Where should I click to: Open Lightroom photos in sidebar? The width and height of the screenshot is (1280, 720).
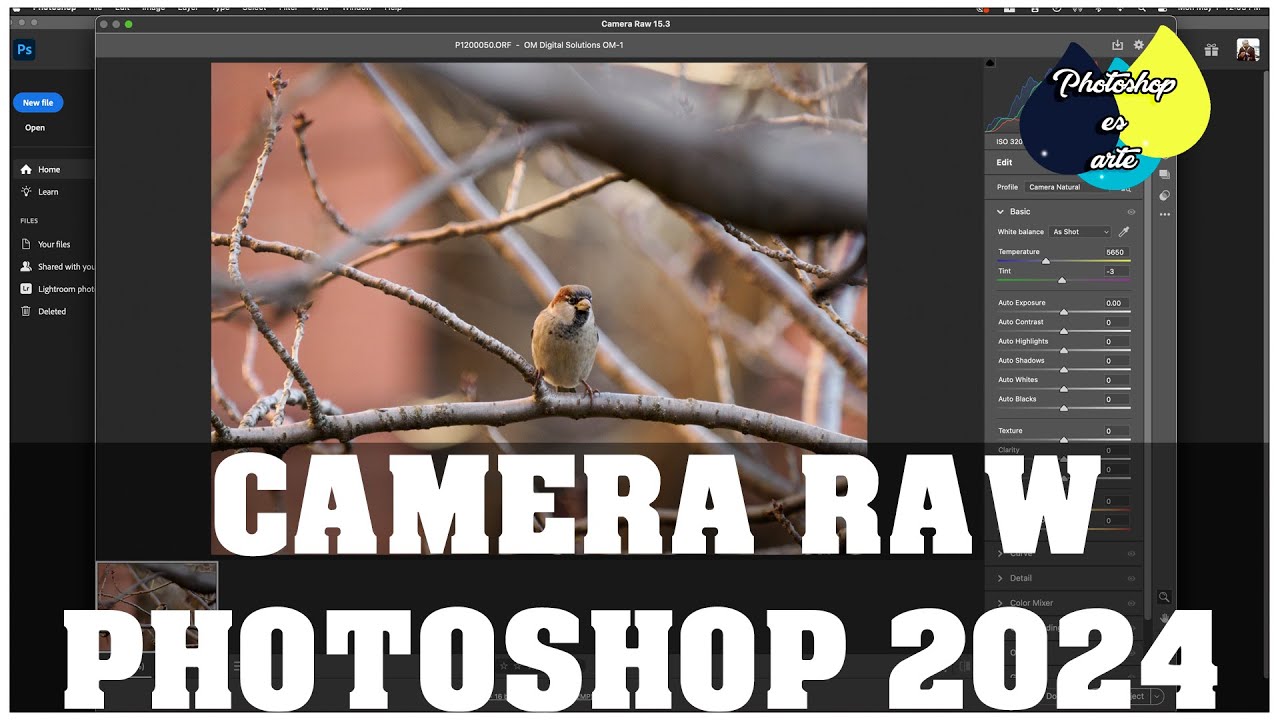[x=58, y=289]
